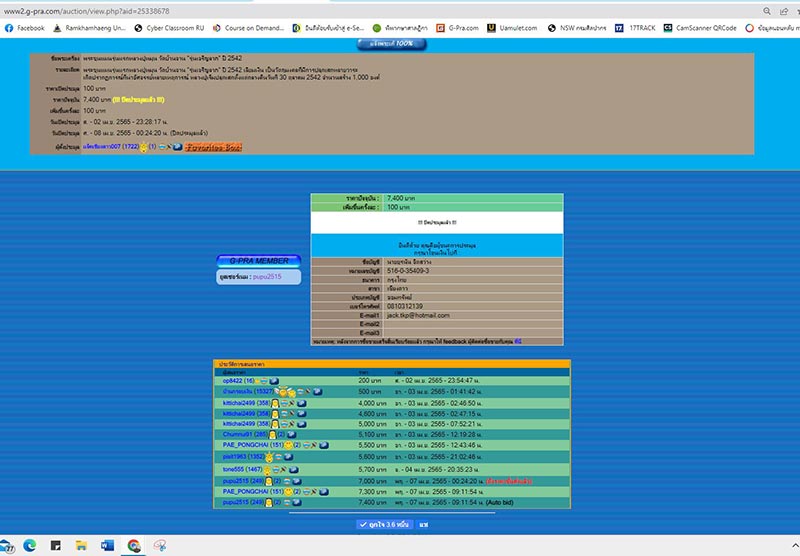This screenshot has height=556, width=800.
Task: Click Microsoft Word icon in taskbar
Action: pos(107,545)
